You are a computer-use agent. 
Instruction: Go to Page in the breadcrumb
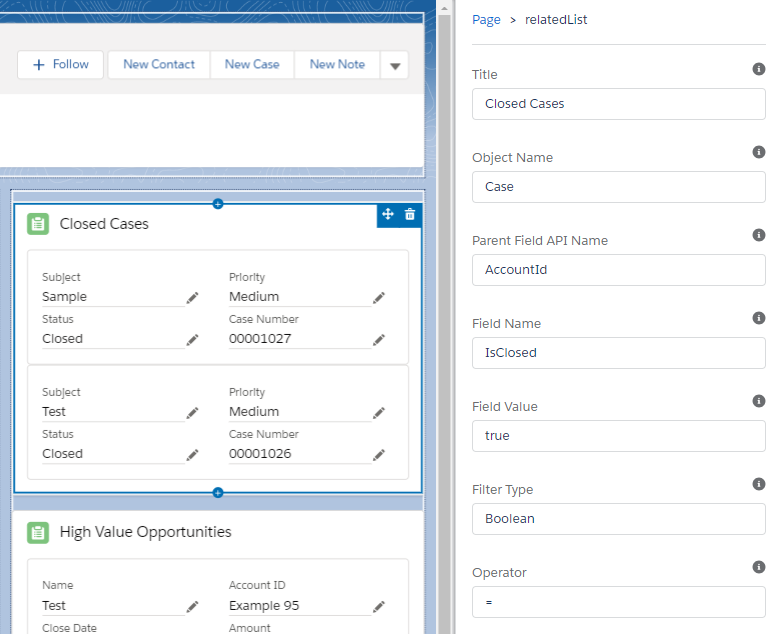click(x=486, y=20)
